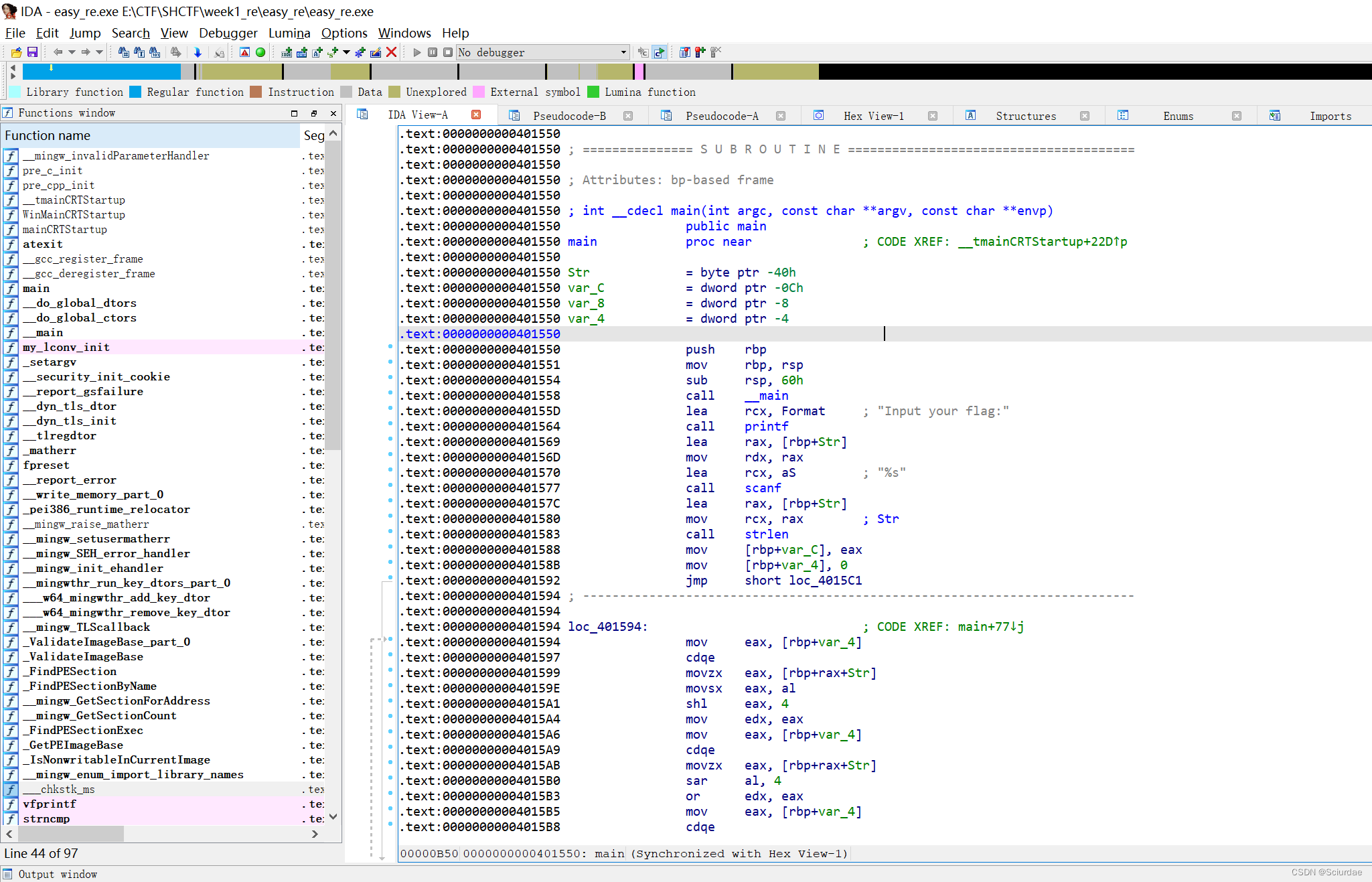The height and width of the screenshot is (882, 1372).
Task: Click the Regular function blue swatch
Action: (135, 92)
